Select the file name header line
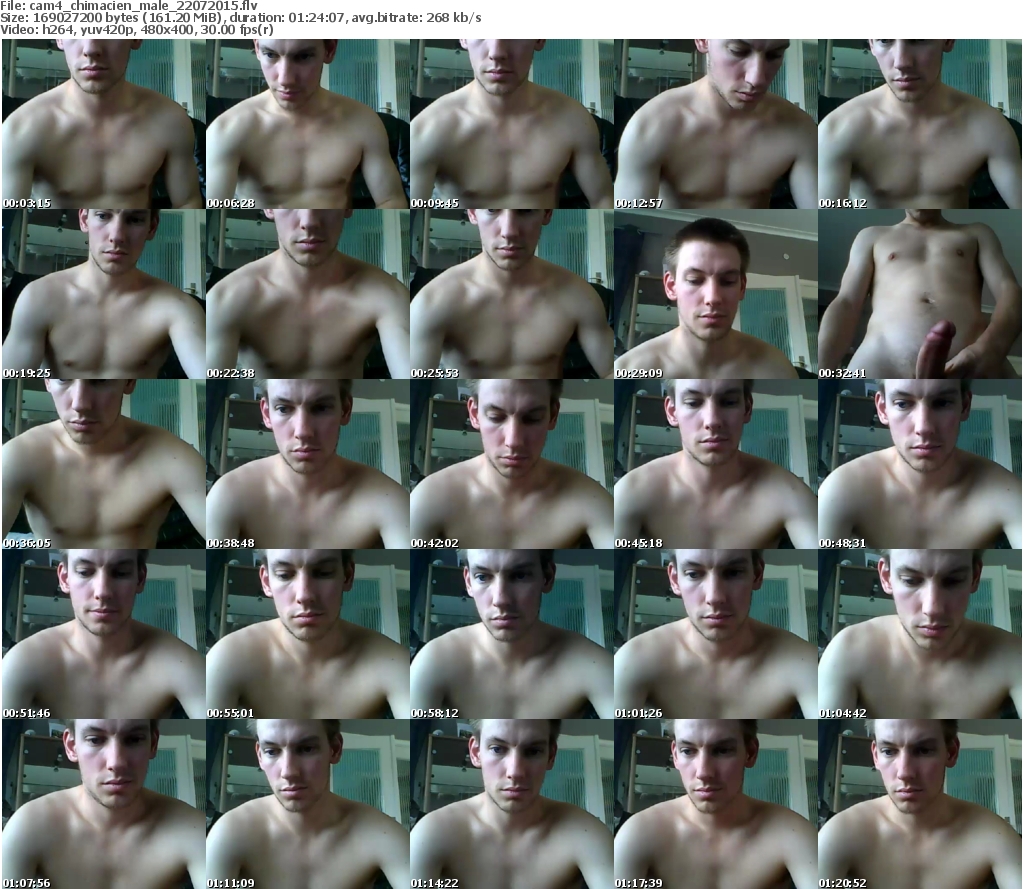 click(x=129, y=5)
